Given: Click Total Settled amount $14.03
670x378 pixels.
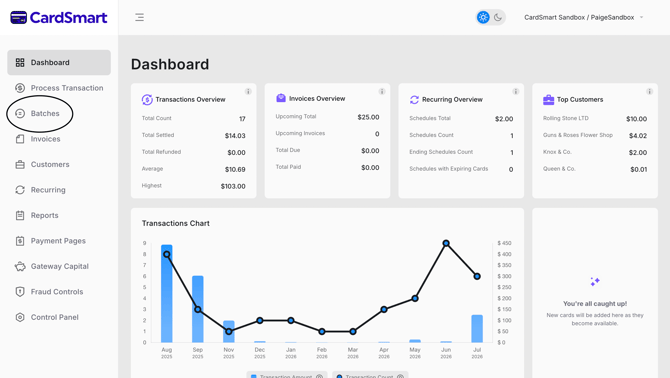Looking at the screenshot, I should (x=235, y=136).
